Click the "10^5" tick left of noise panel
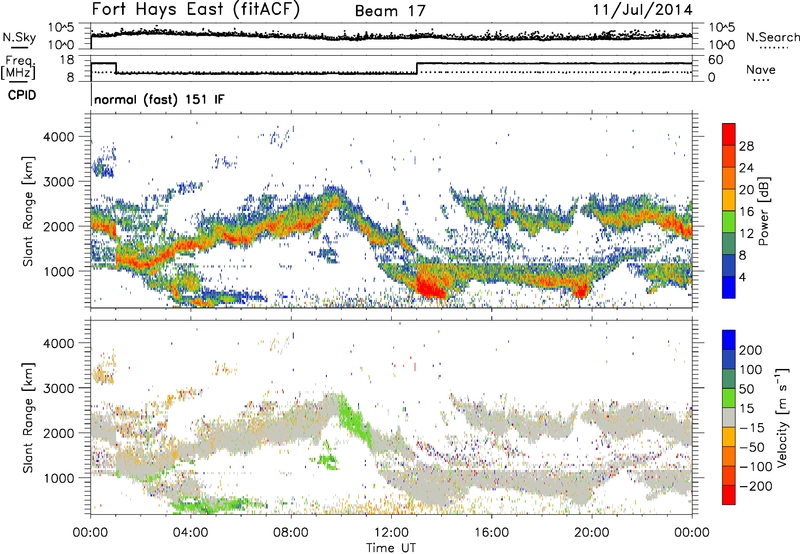Viewport: 800px width, 554px height. point(61,28)
